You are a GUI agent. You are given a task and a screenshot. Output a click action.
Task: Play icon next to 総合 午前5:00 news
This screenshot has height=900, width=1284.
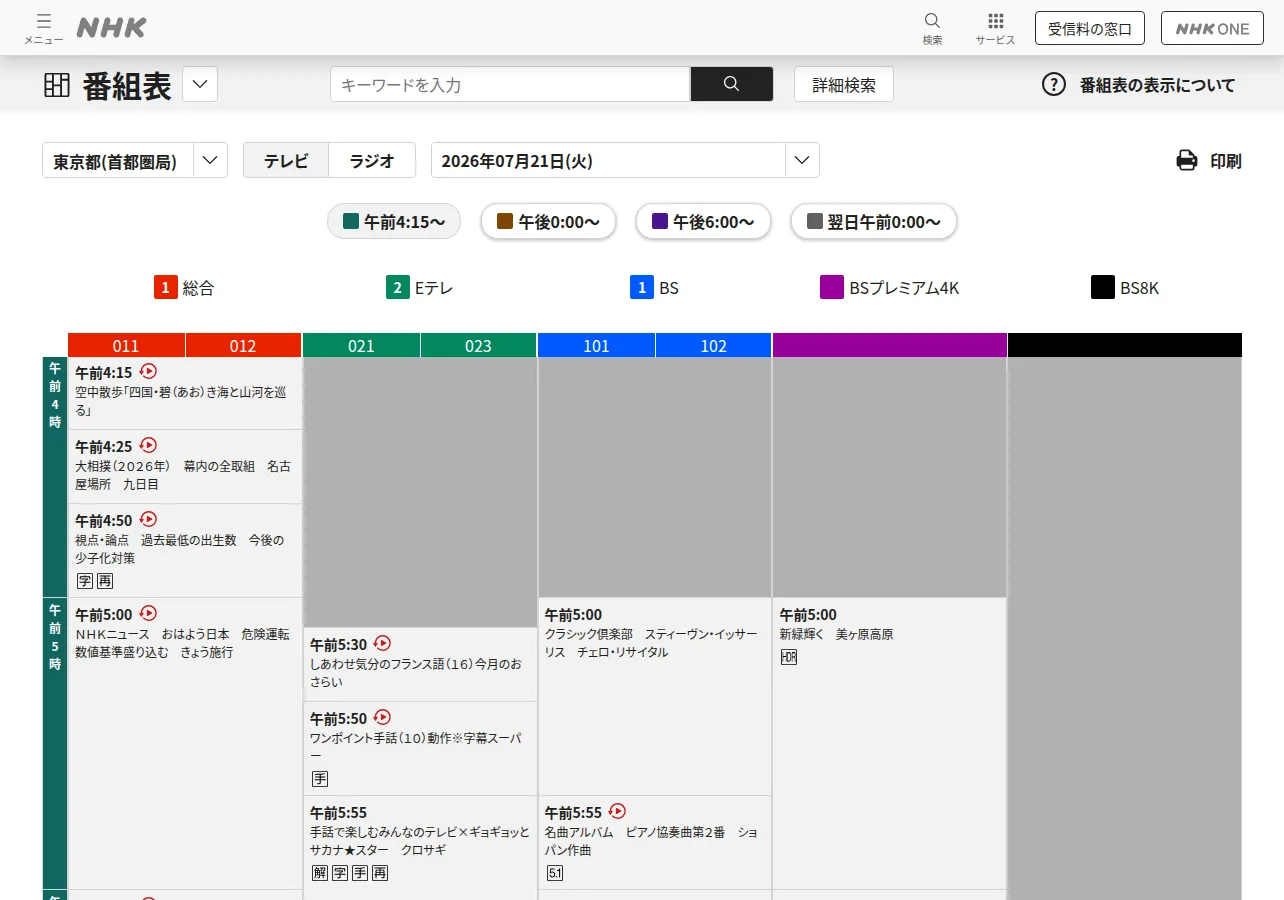pyautogui.click(x=148, y=613)
